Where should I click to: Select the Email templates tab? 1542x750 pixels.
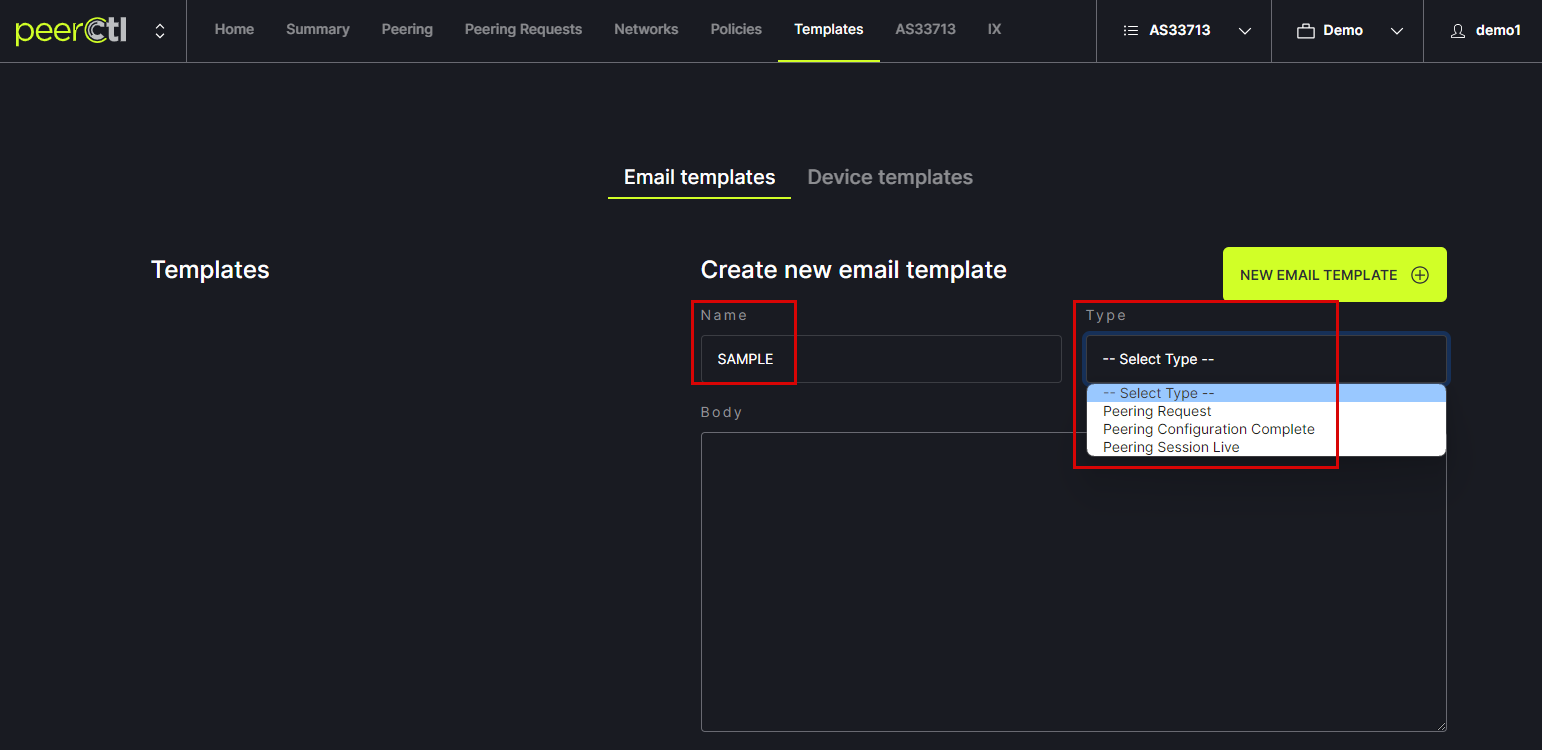pos(699,177)
